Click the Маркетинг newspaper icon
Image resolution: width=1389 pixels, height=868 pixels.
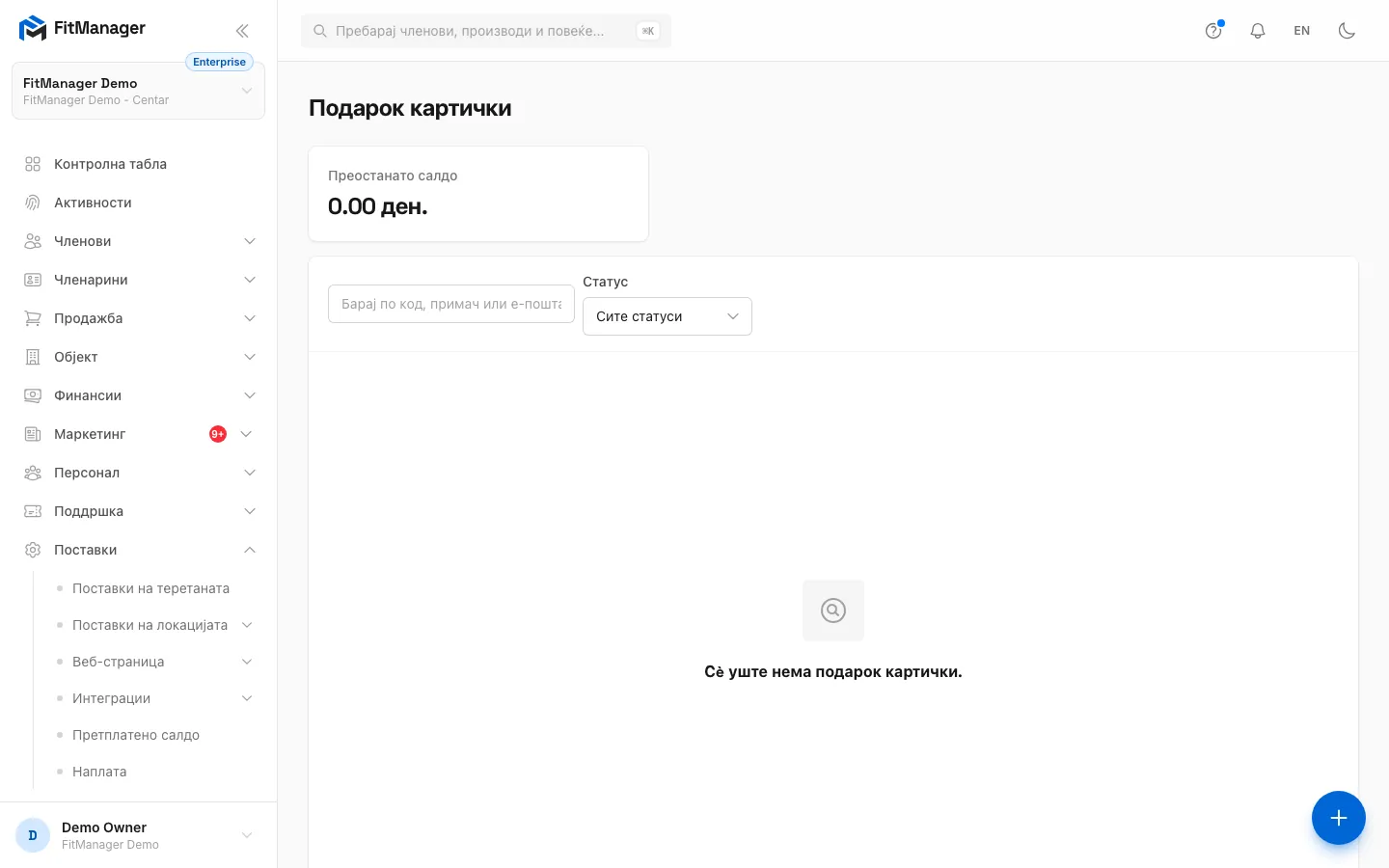click(x=33, y=434)
